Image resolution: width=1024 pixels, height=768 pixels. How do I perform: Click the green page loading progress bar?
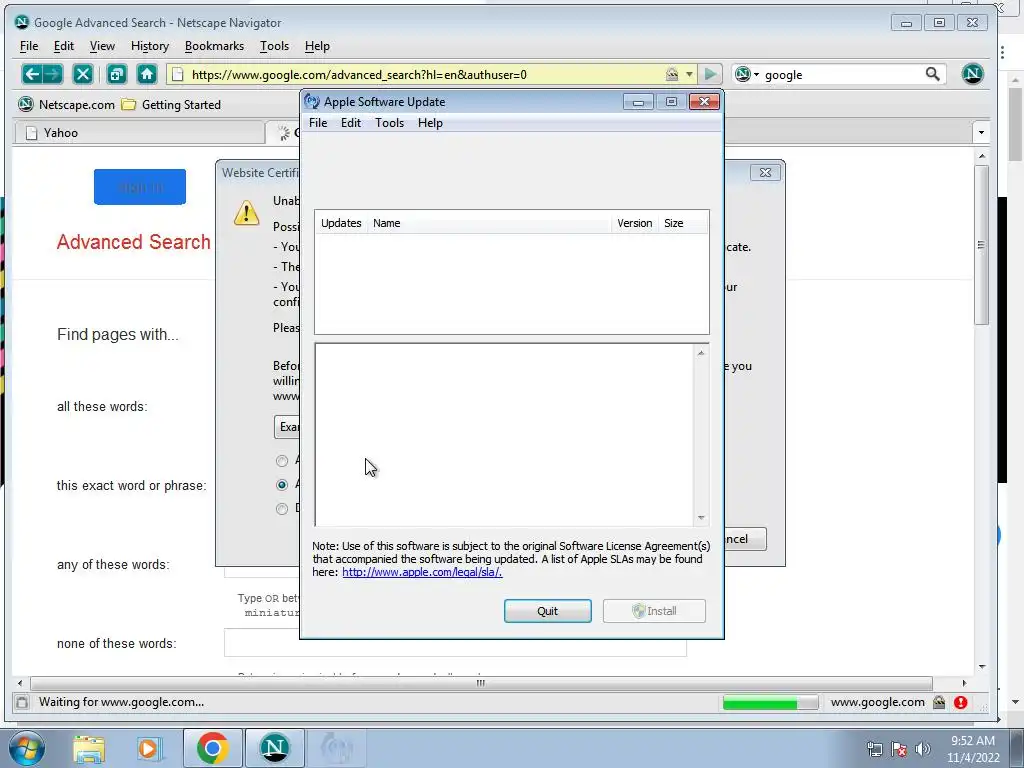[x=770, y=702]
